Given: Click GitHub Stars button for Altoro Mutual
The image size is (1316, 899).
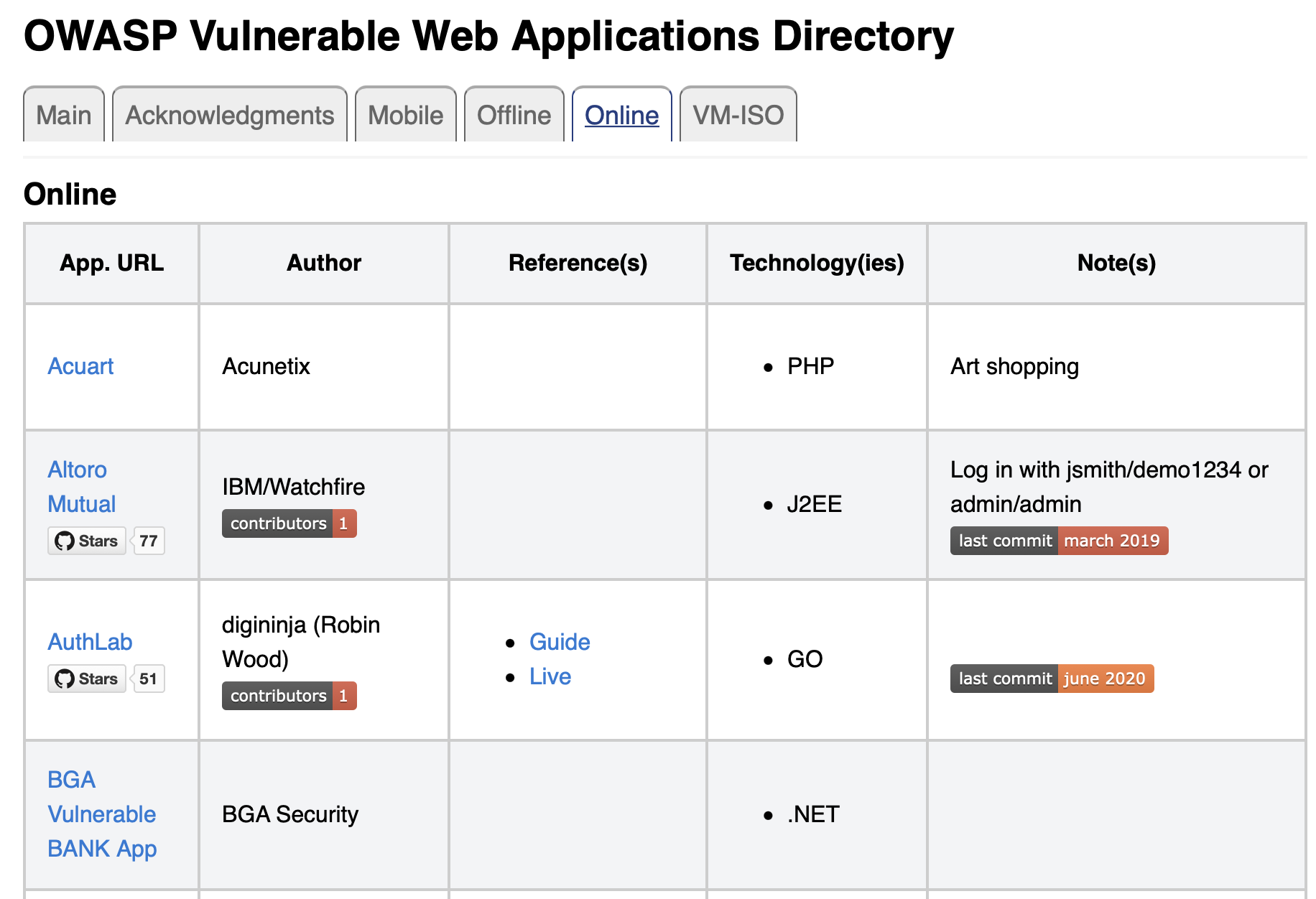Looking at the screenshot, I should point(87,541).
